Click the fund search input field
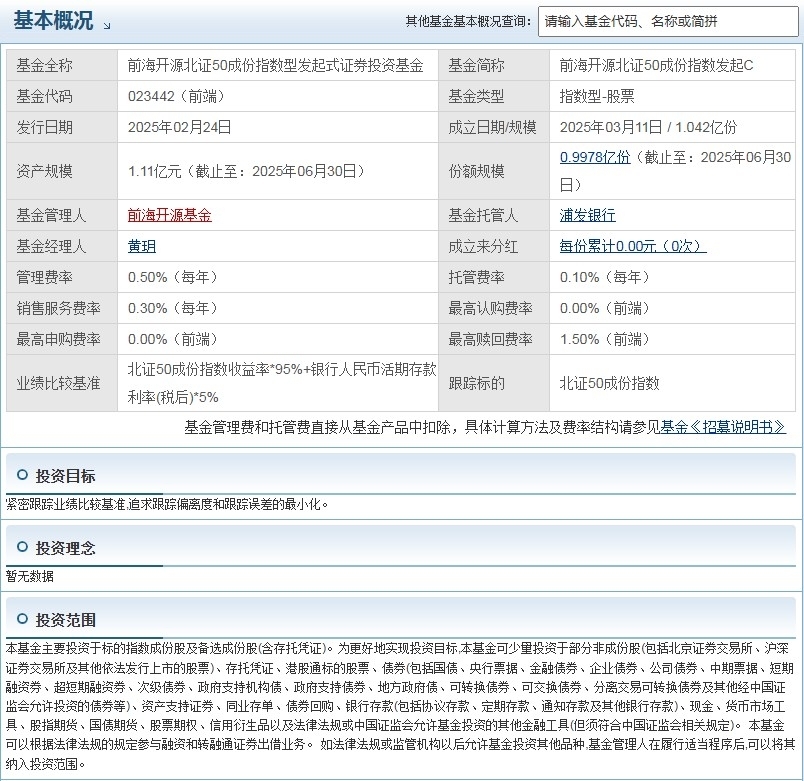The height and width of the screenshot is (781, 804). tap(668, 22)
